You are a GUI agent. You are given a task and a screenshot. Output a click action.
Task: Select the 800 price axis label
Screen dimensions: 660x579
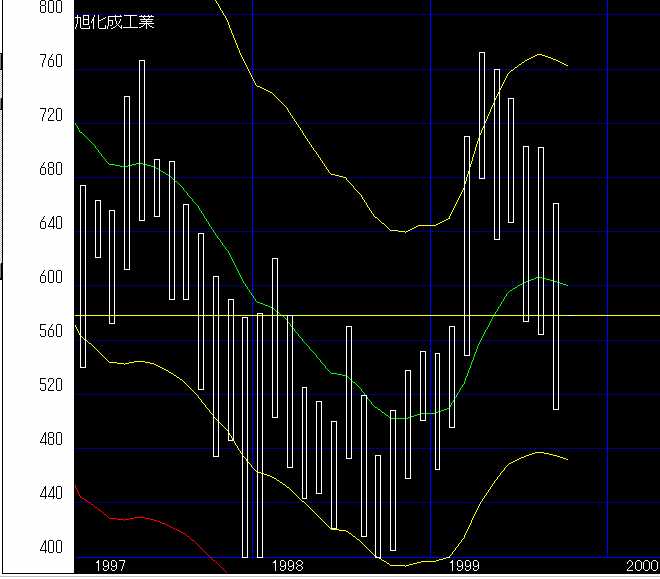[49, 8]
